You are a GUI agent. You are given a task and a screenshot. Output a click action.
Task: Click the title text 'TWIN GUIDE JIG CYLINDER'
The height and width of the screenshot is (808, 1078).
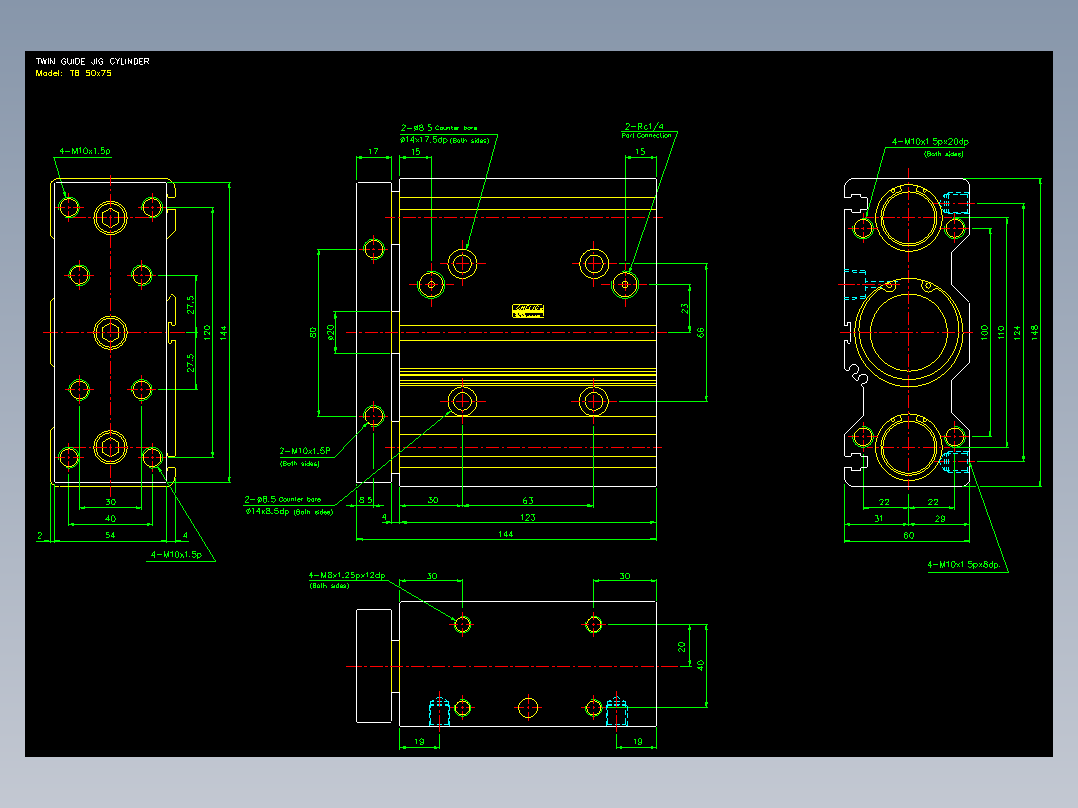tap(92, 61)
